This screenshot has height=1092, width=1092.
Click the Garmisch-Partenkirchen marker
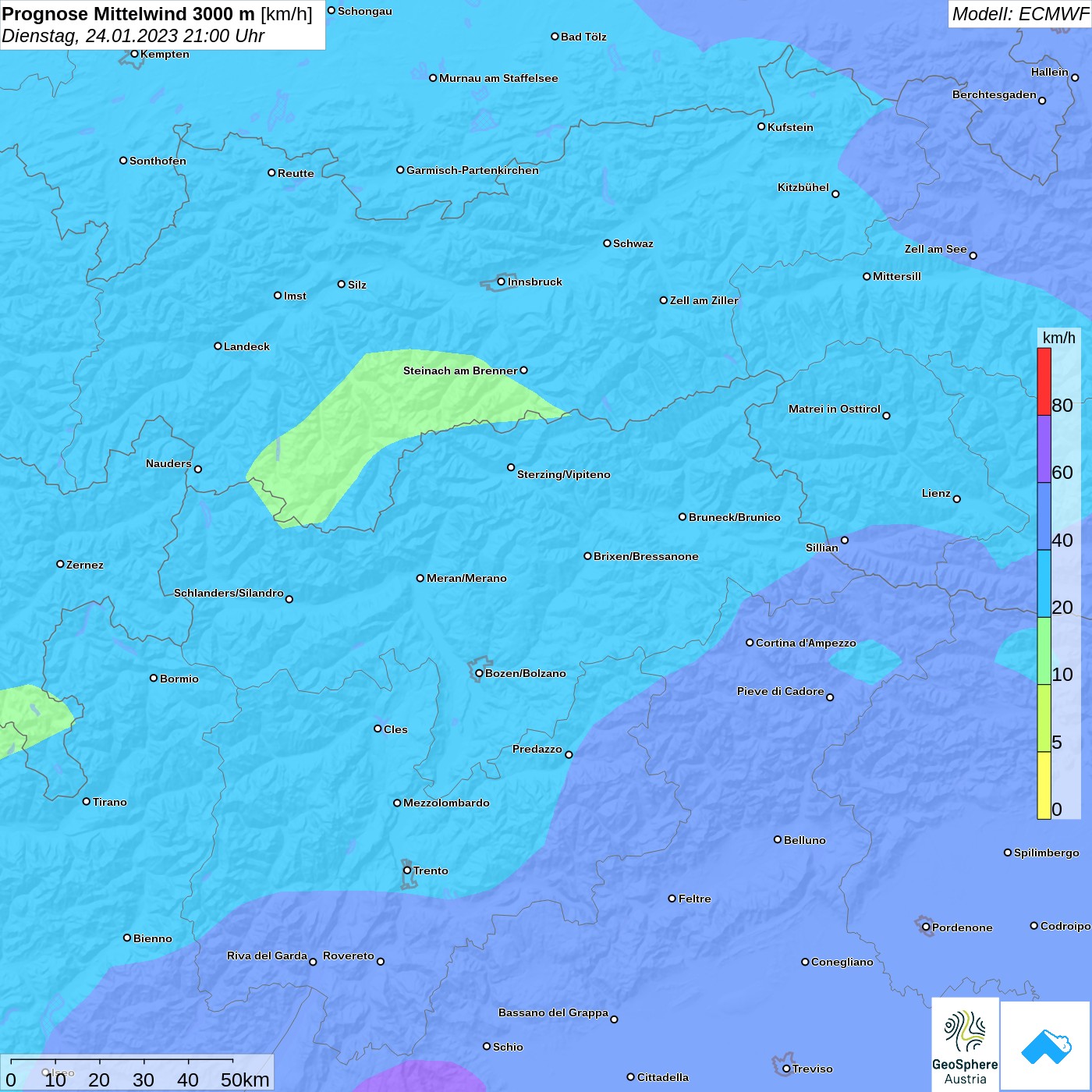click(x=400, y=170)
